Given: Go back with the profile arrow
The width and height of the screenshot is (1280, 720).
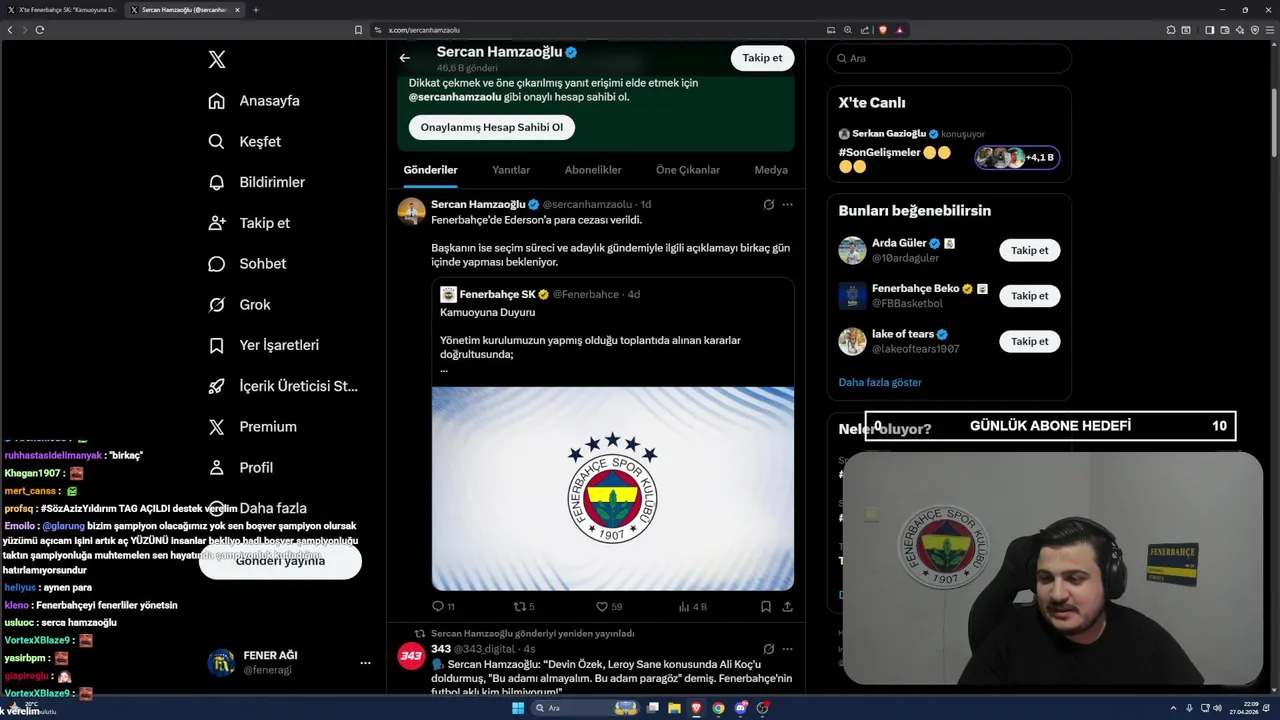Looking at the screenshot, I should (405, 58).
